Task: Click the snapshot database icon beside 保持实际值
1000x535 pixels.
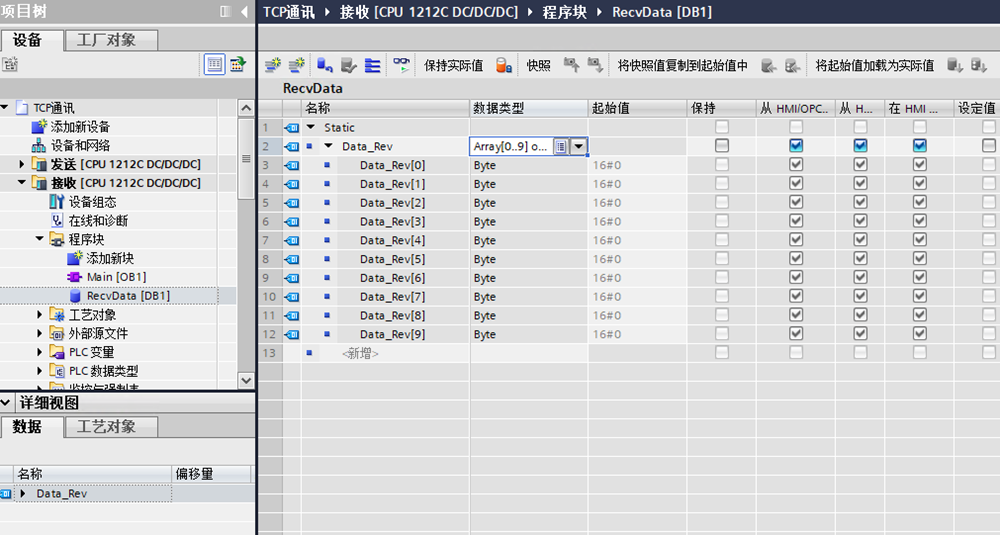Action: (504, 65)
